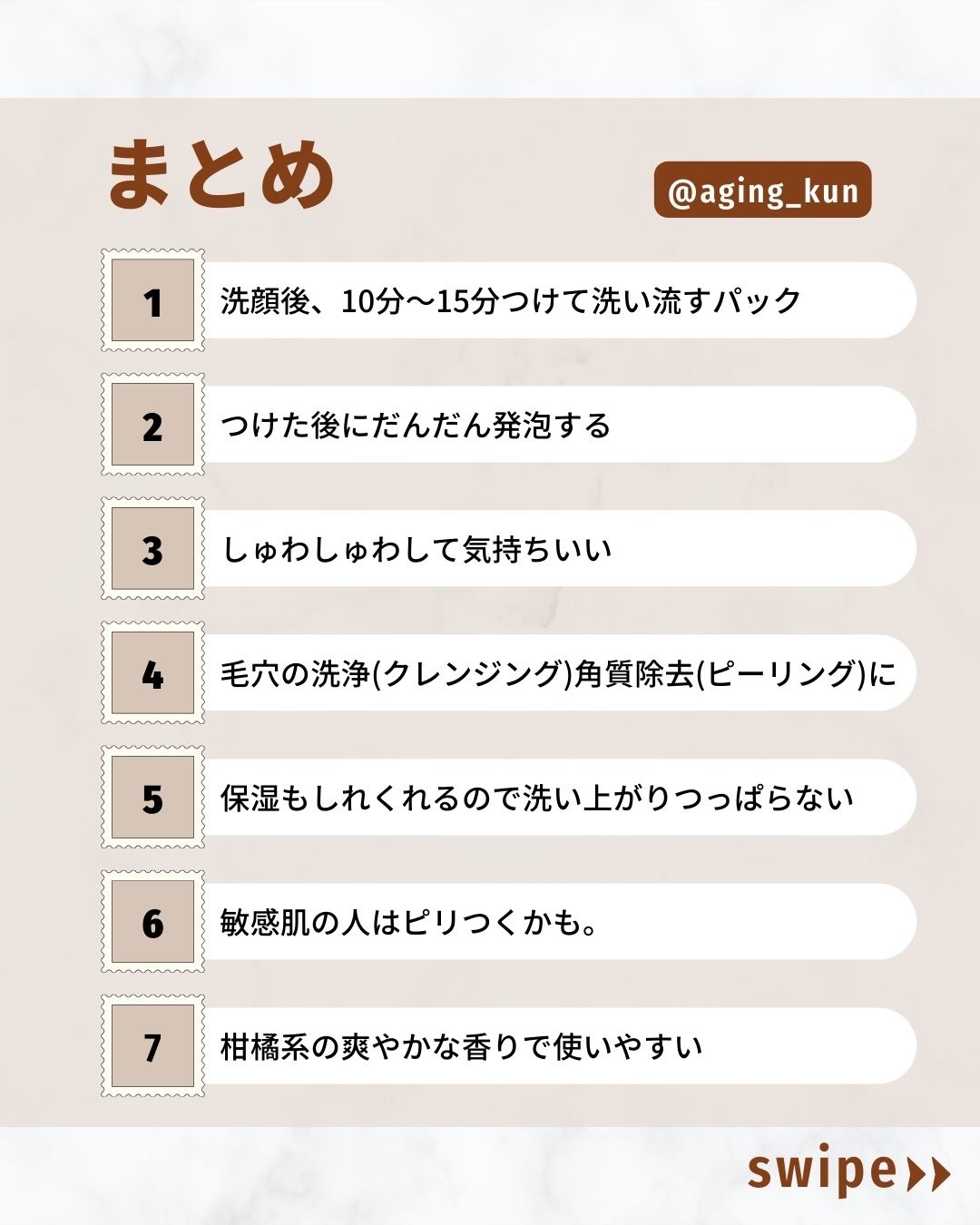The image size is (980, 1225).
Task: Select the 洗顔後、10分〜15分 item
Action: point(511,300)
